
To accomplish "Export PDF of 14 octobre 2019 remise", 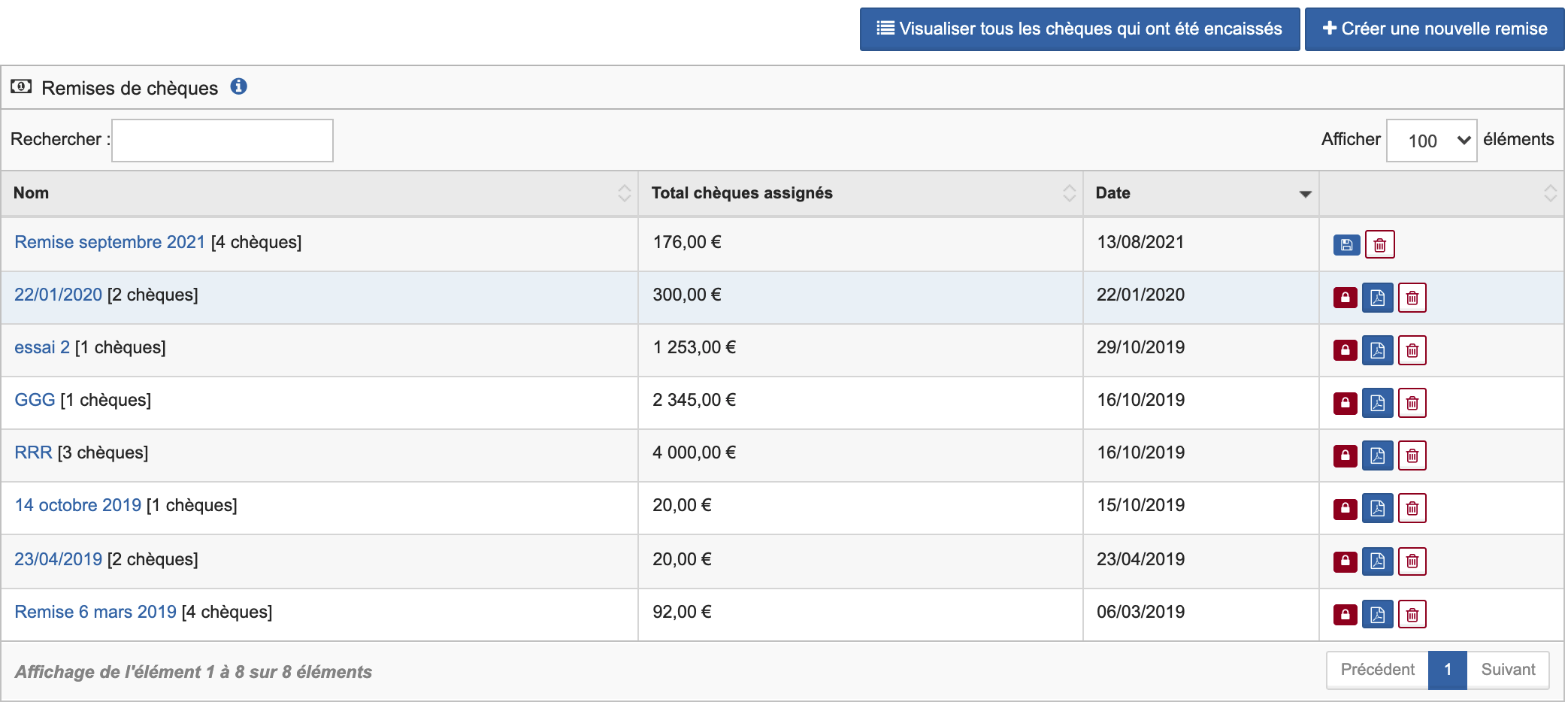I will pos(1377,508).
